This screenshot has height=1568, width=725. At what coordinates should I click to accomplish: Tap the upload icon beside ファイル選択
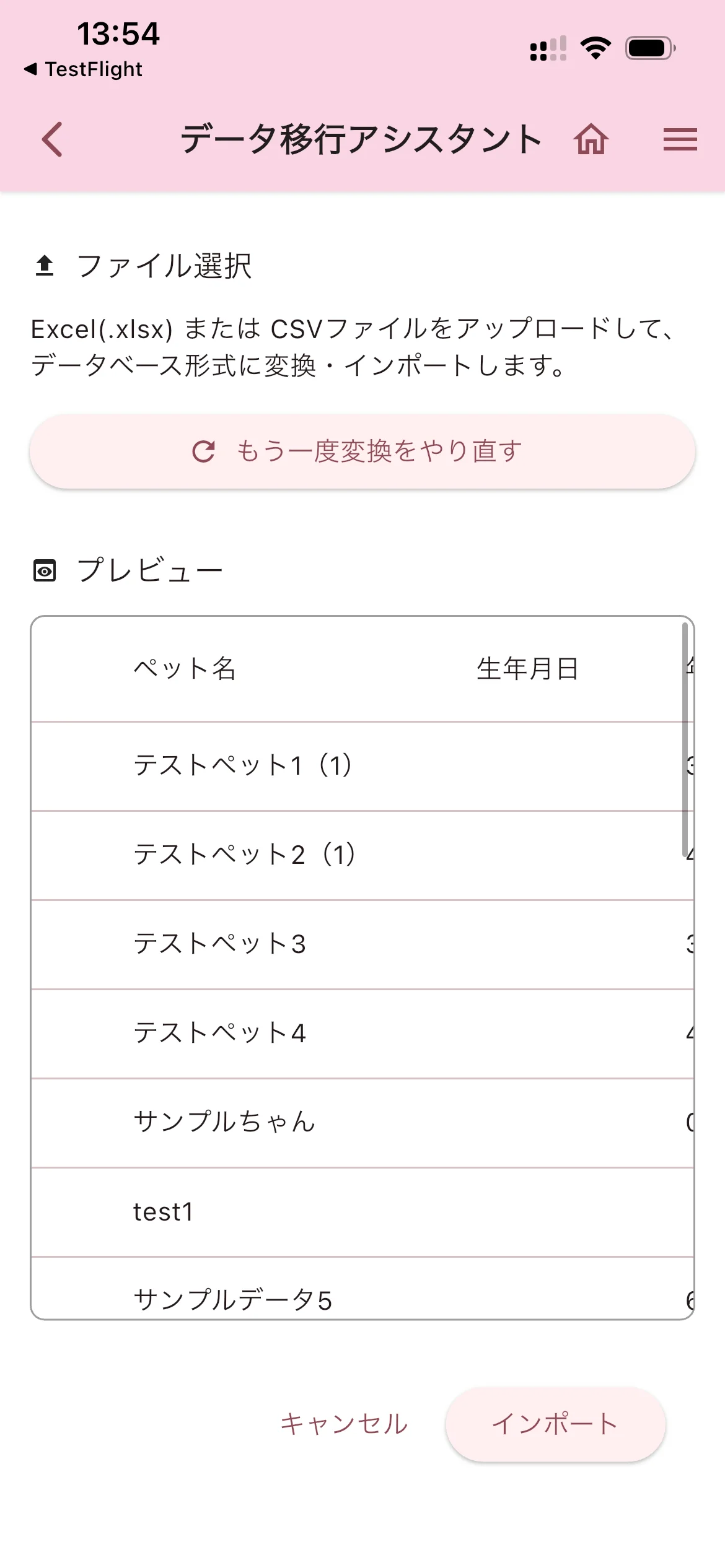(x=45, y=266)
